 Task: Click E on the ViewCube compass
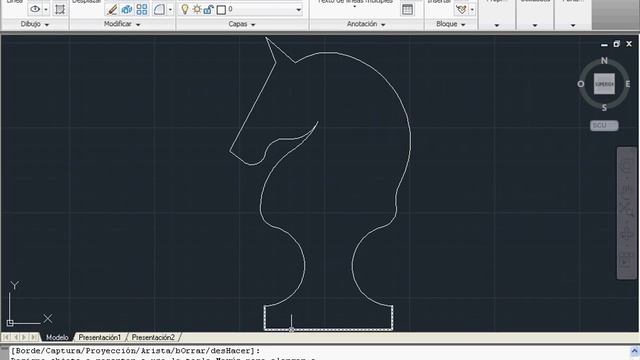click(x=628, y=84)
